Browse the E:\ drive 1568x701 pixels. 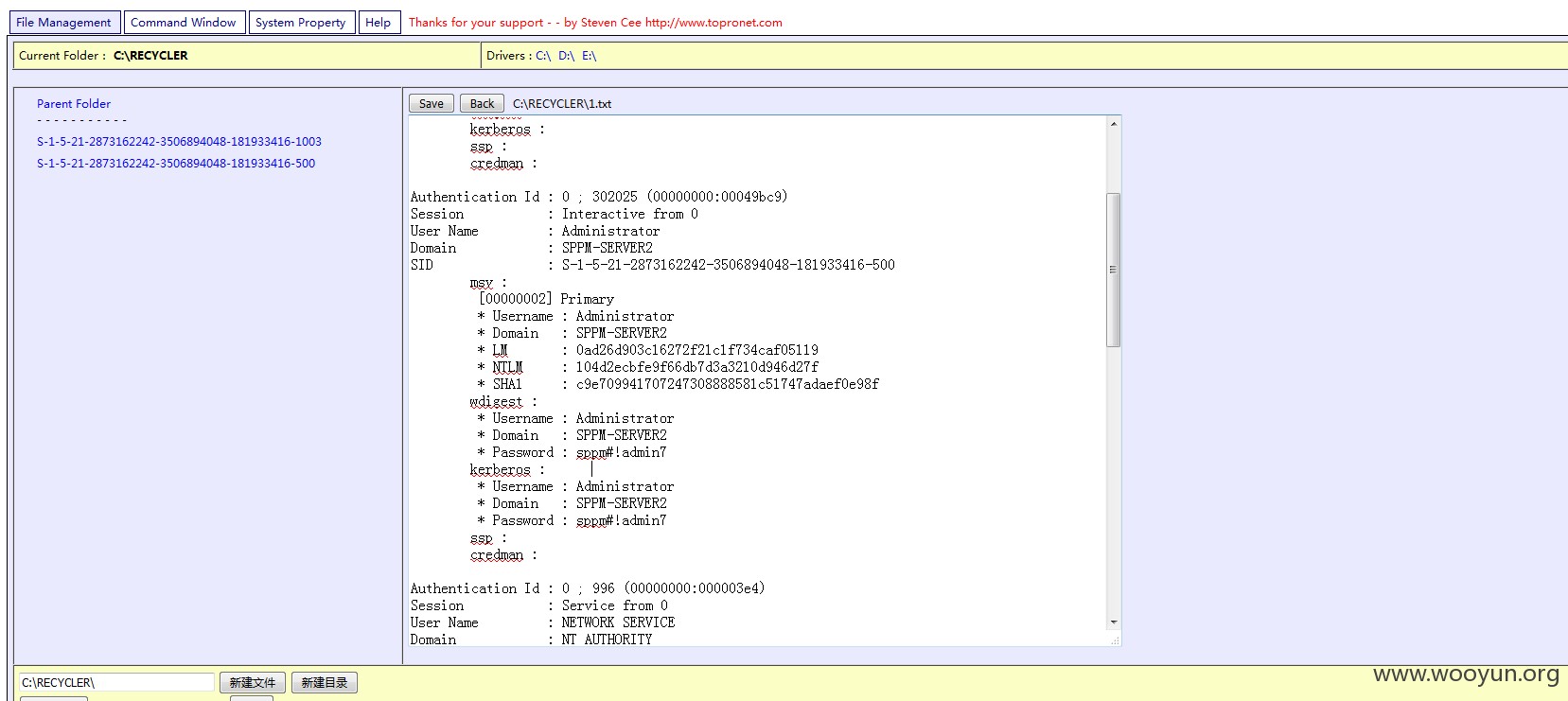point(589,56)
